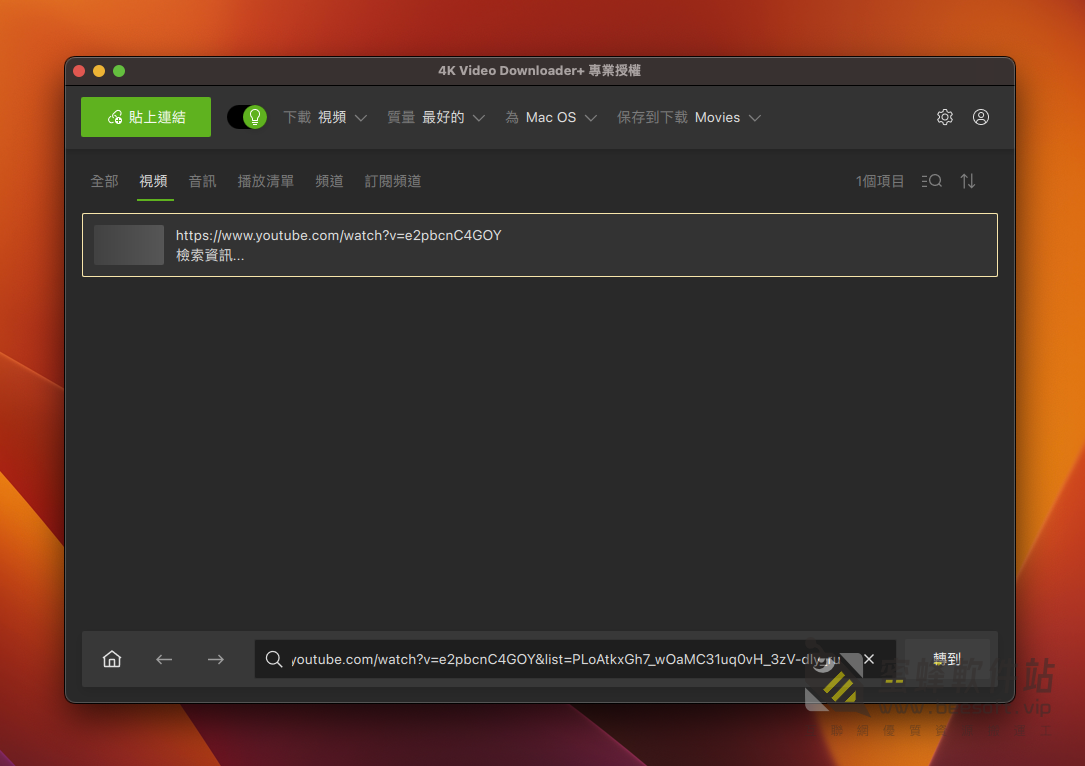Go back with the left arrow
Image resolution: width=1085 pixels, height=766 pixels.
coord(164,659)
